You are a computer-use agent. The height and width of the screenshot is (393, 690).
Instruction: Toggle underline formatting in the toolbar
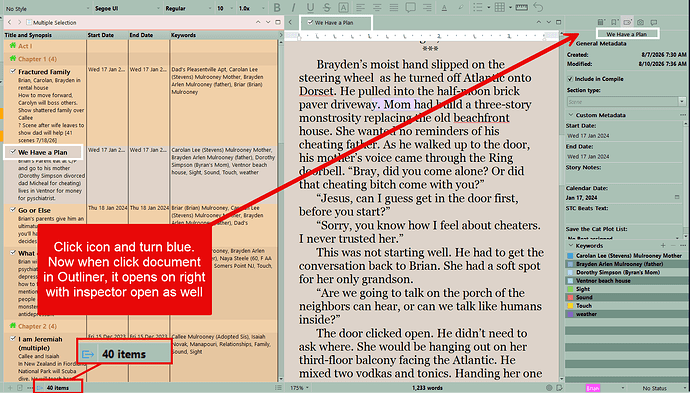click(x=310, y=7)
